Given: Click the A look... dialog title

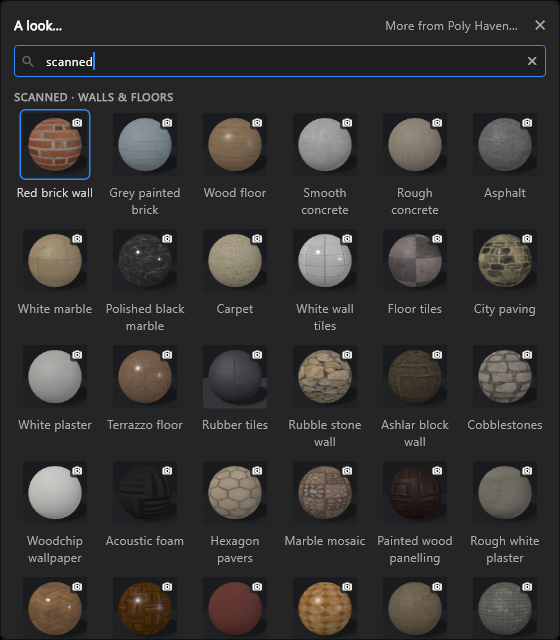Looking at the screenshot, I should pos(38,26).
